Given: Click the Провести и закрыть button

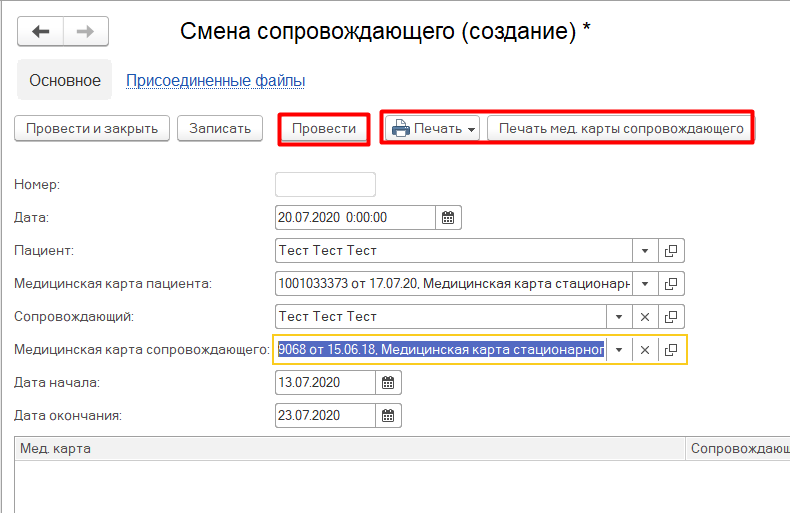Looking at the screenshot, I should [92, 129].
